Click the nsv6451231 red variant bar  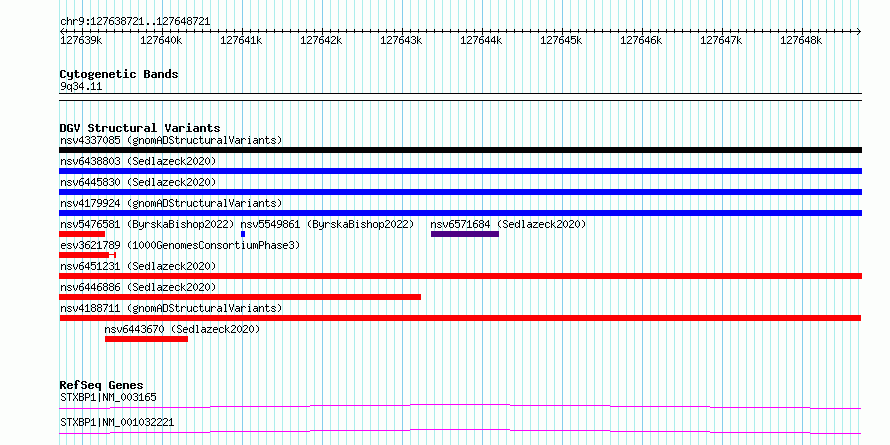pos(460,276)
